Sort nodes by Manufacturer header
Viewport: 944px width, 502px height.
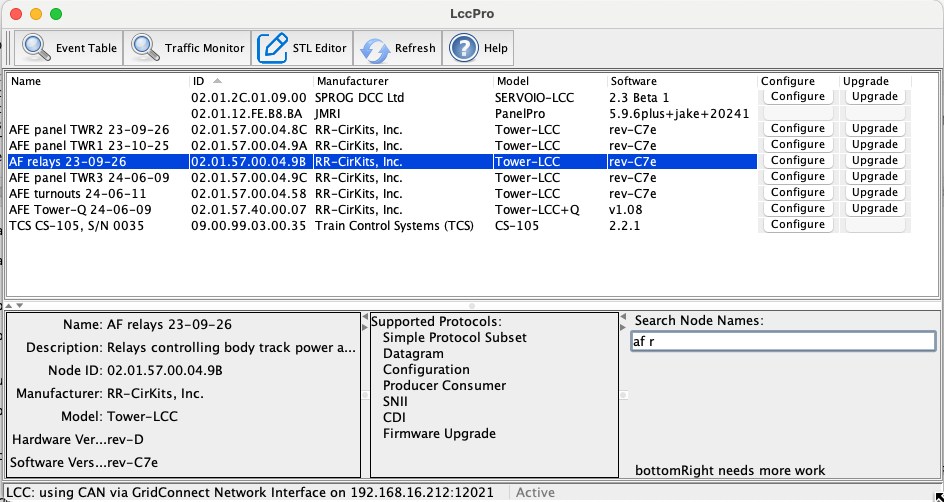402,81
